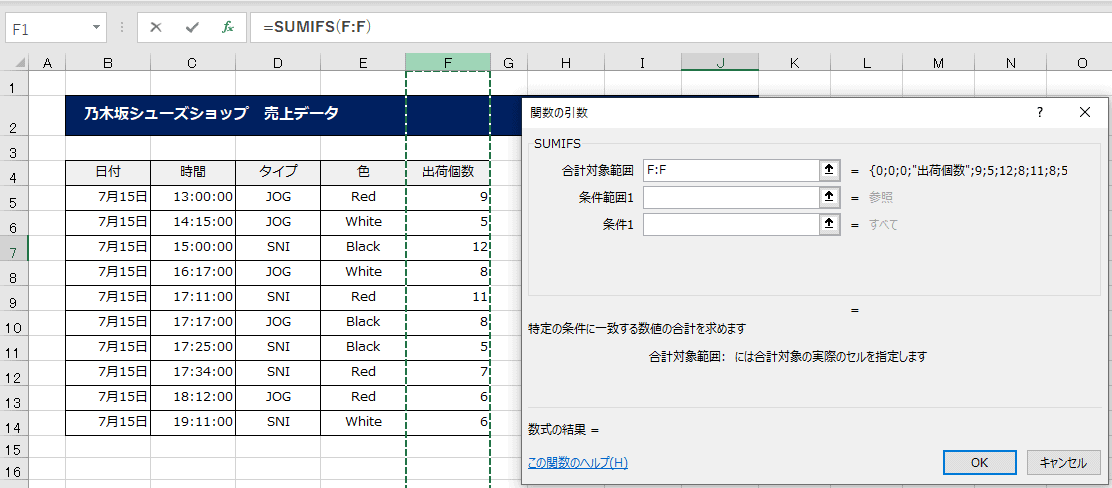1112x488 pixels.
Task: Click the 出荷個数 header cell
Action: [447, 172]
